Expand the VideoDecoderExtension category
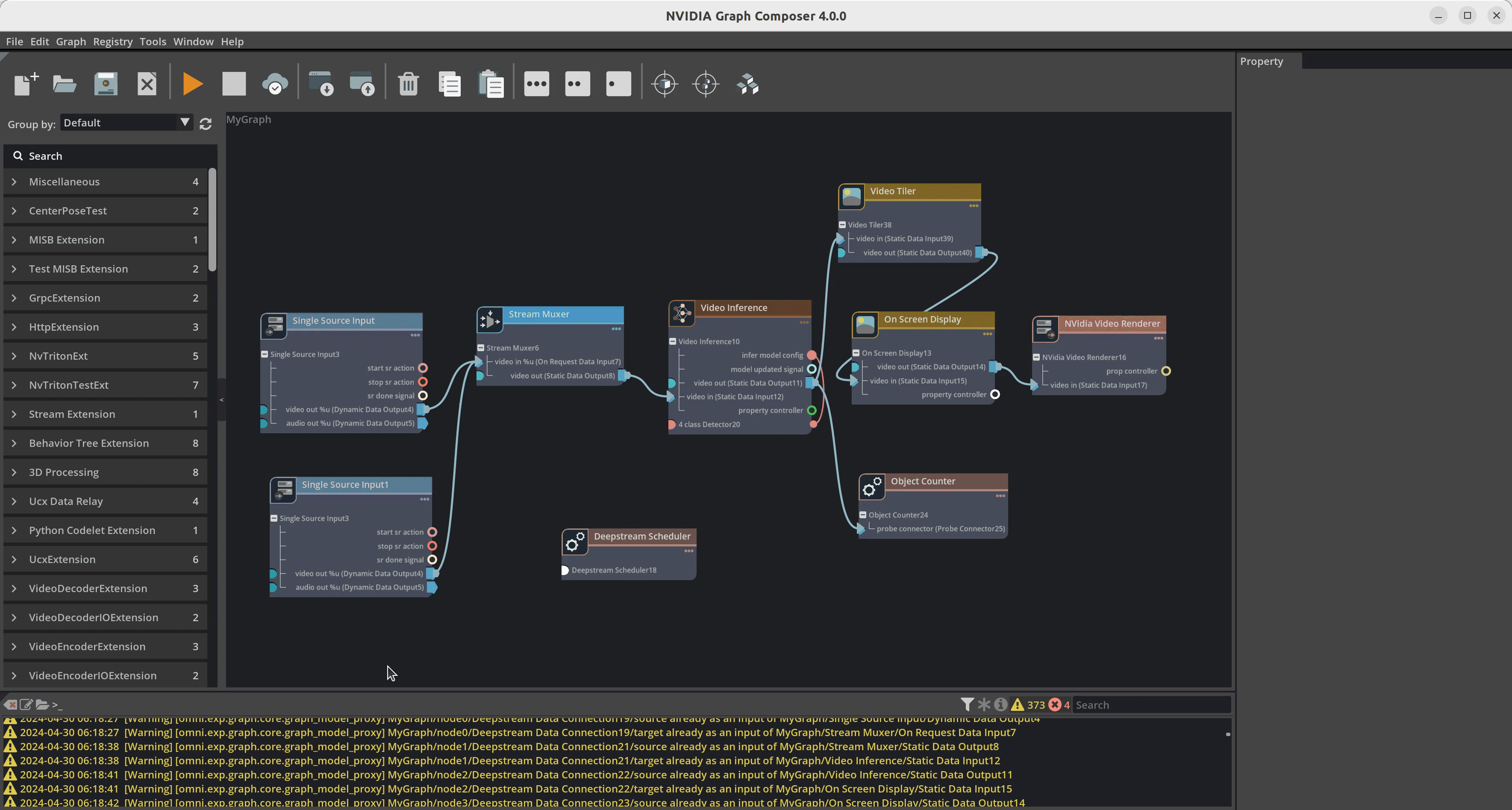Image resolution: width=1512 pixels, height=810 pixels. pos(14,588)
